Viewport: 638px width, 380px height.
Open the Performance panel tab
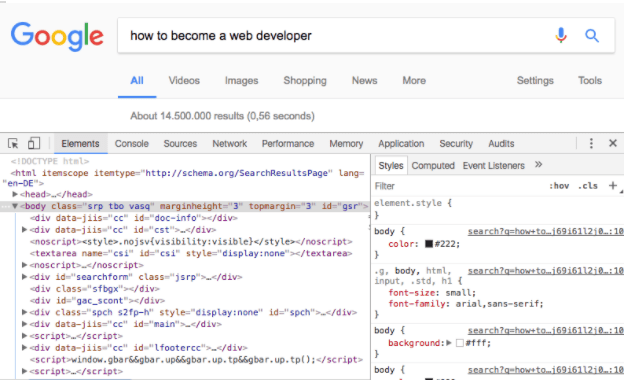pyautogui.click(x=288, y=144)
